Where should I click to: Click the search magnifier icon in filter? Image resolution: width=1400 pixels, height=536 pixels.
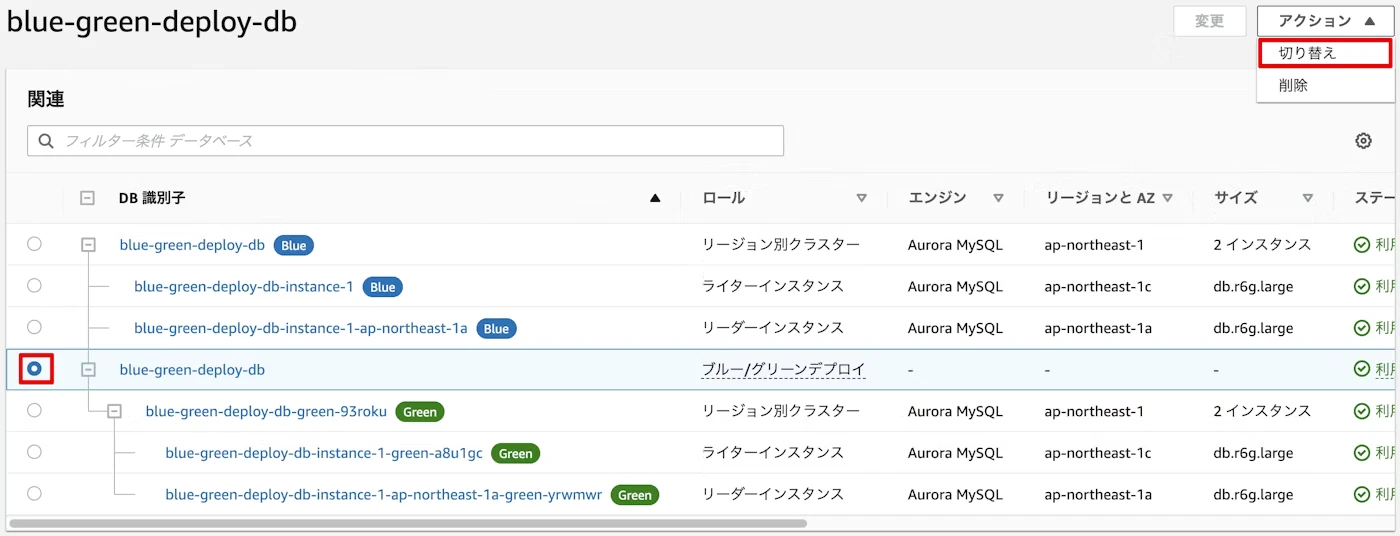(x=46, y=141)
